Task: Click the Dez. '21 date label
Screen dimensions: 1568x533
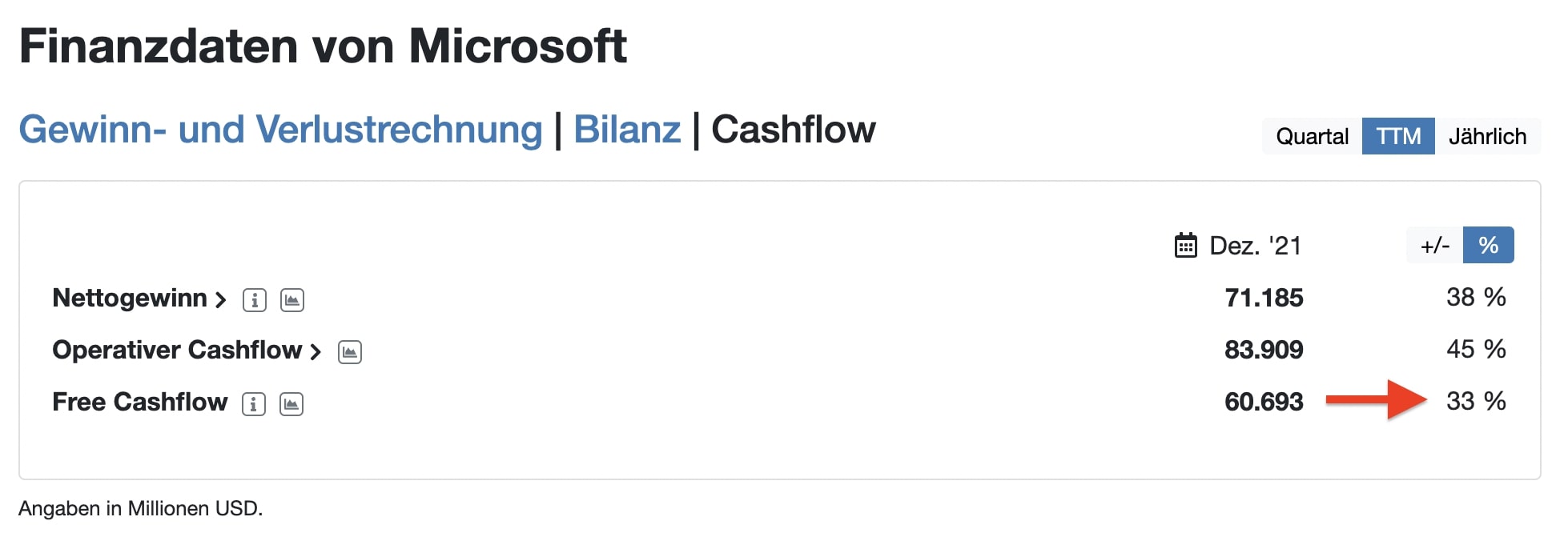Action: tap(1255, 246)
